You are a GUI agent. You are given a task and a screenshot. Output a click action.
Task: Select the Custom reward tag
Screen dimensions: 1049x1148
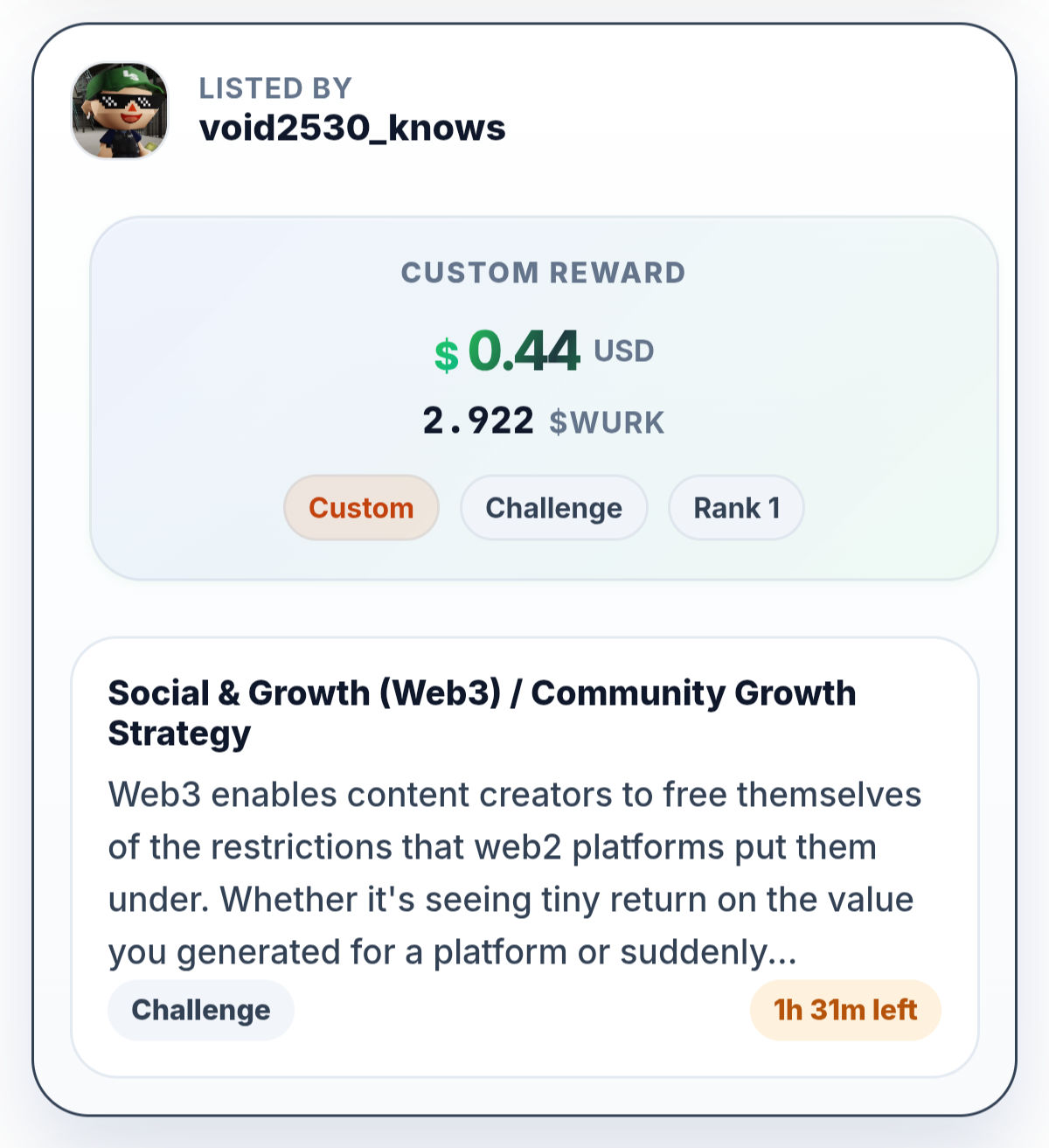361,508
